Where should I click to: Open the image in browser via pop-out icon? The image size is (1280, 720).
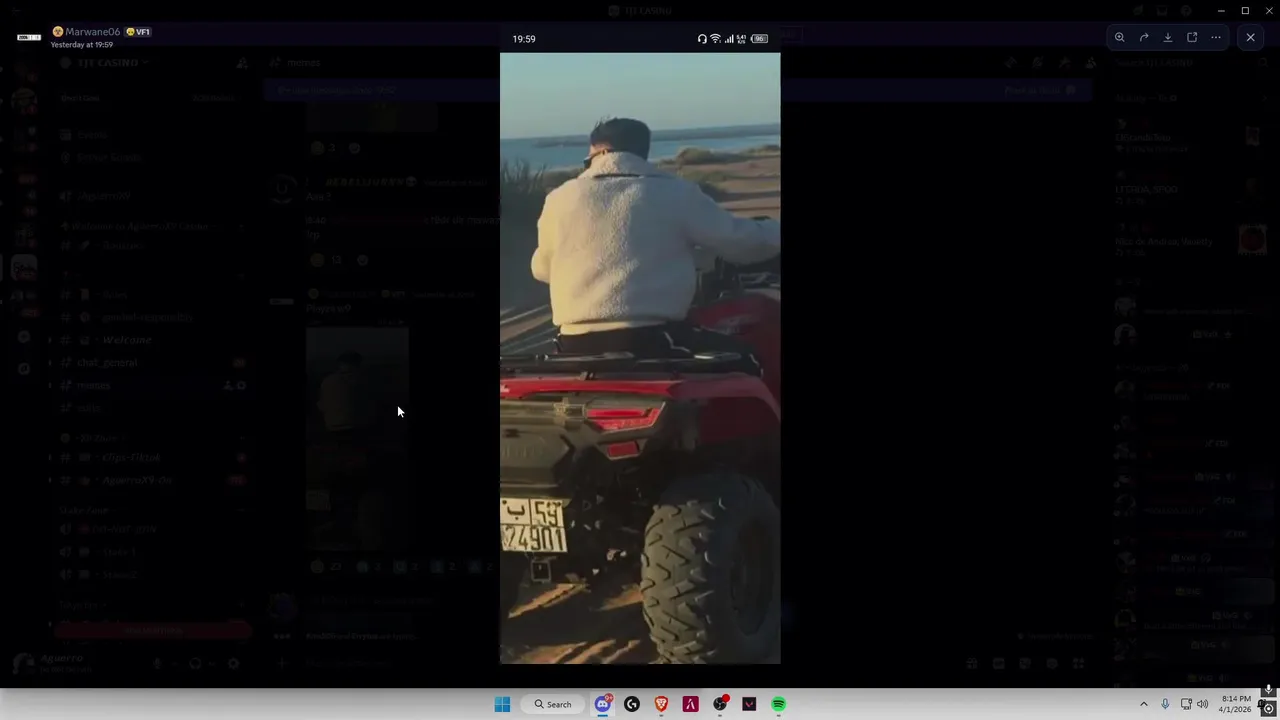click(1192, 38)
